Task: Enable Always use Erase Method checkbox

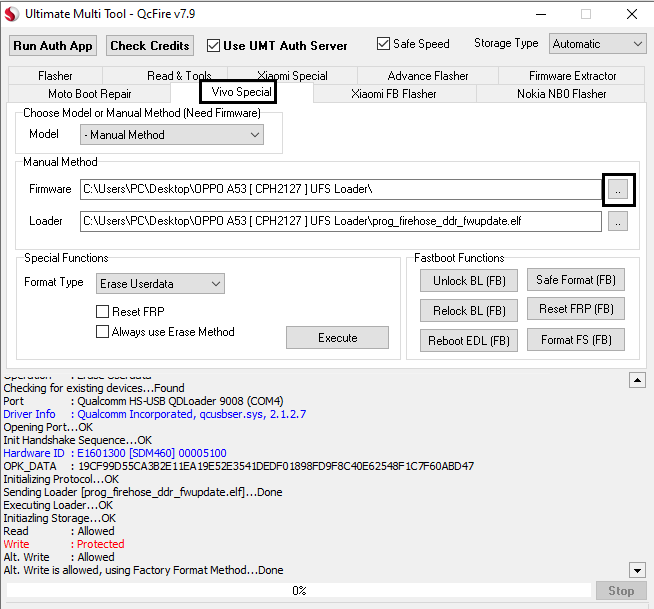Action: point(102,332)
